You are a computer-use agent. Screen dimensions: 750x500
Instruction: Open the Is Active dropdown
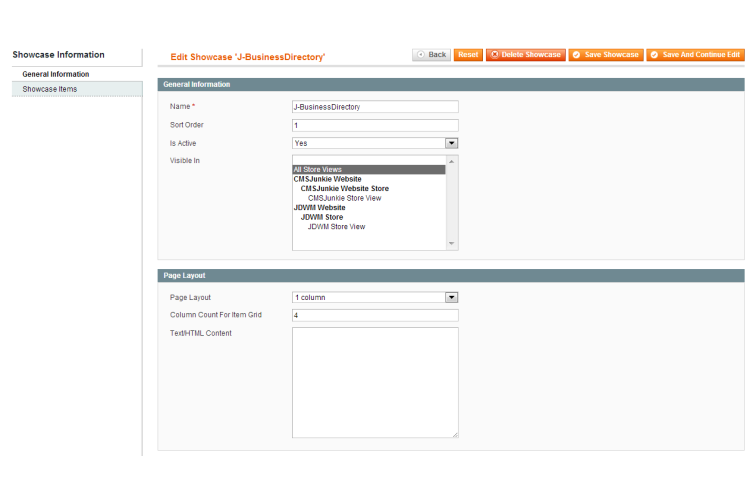pyautogui.click(x=375, y=143)
